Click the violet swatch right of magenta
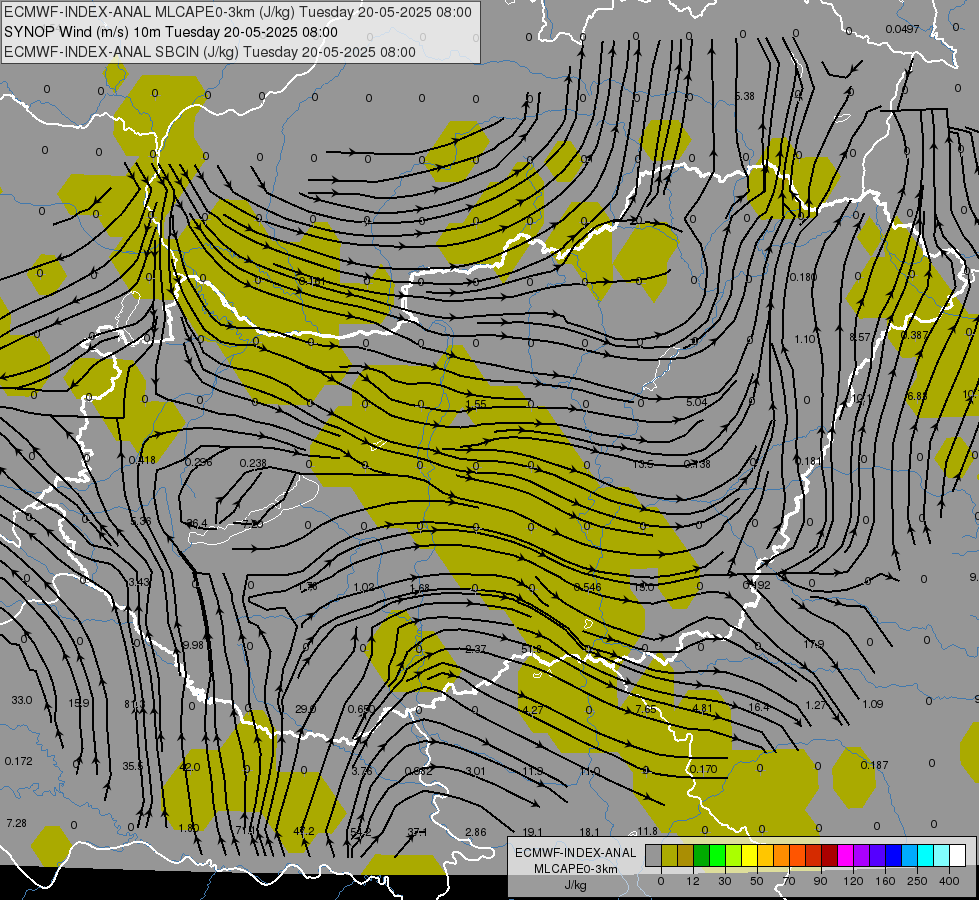Viewport: 979px width, 900px height. tap(861, 855)
